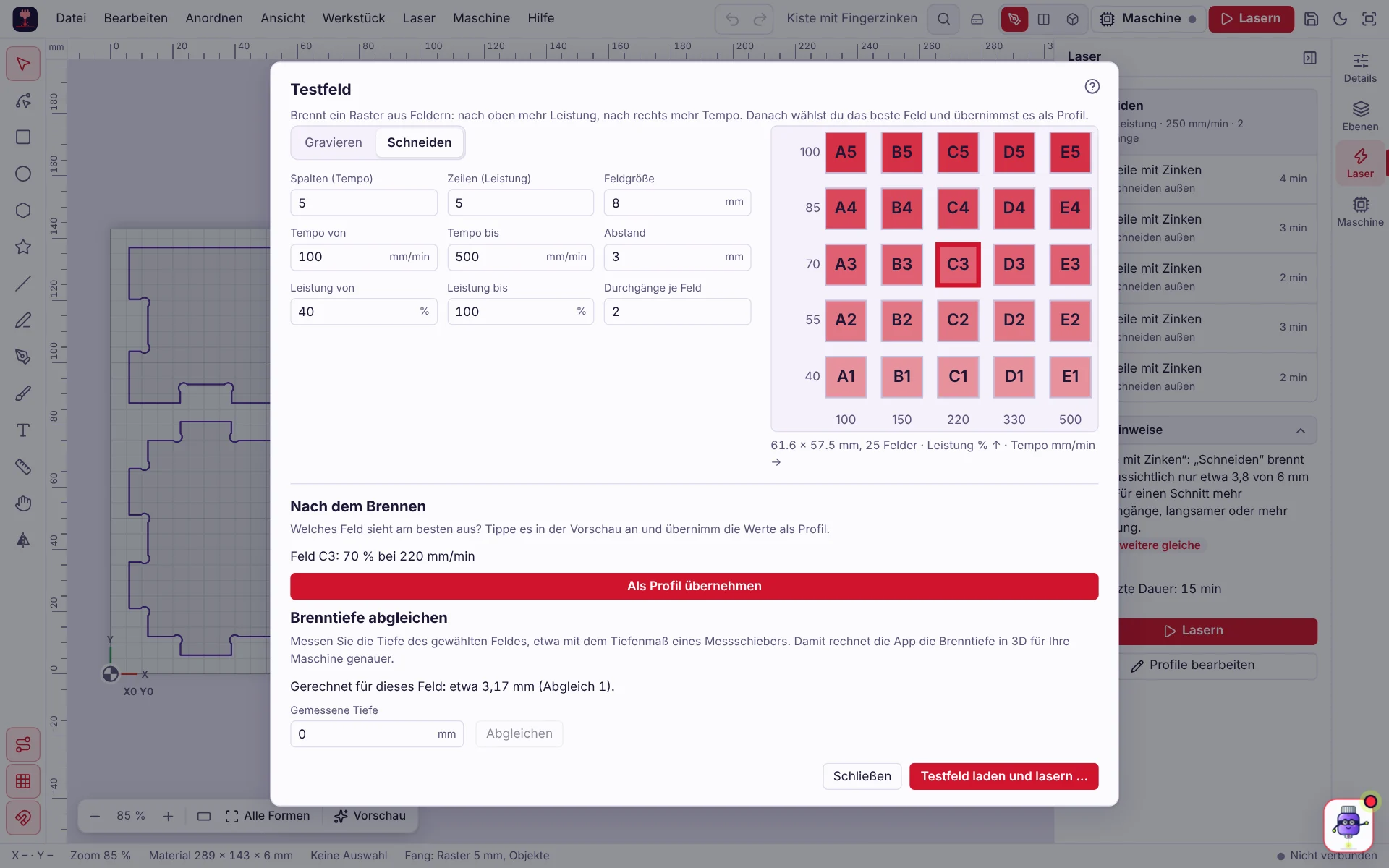Open search magnifier in top bar
The image size is (1389, 868).
(x=943, y=19)
